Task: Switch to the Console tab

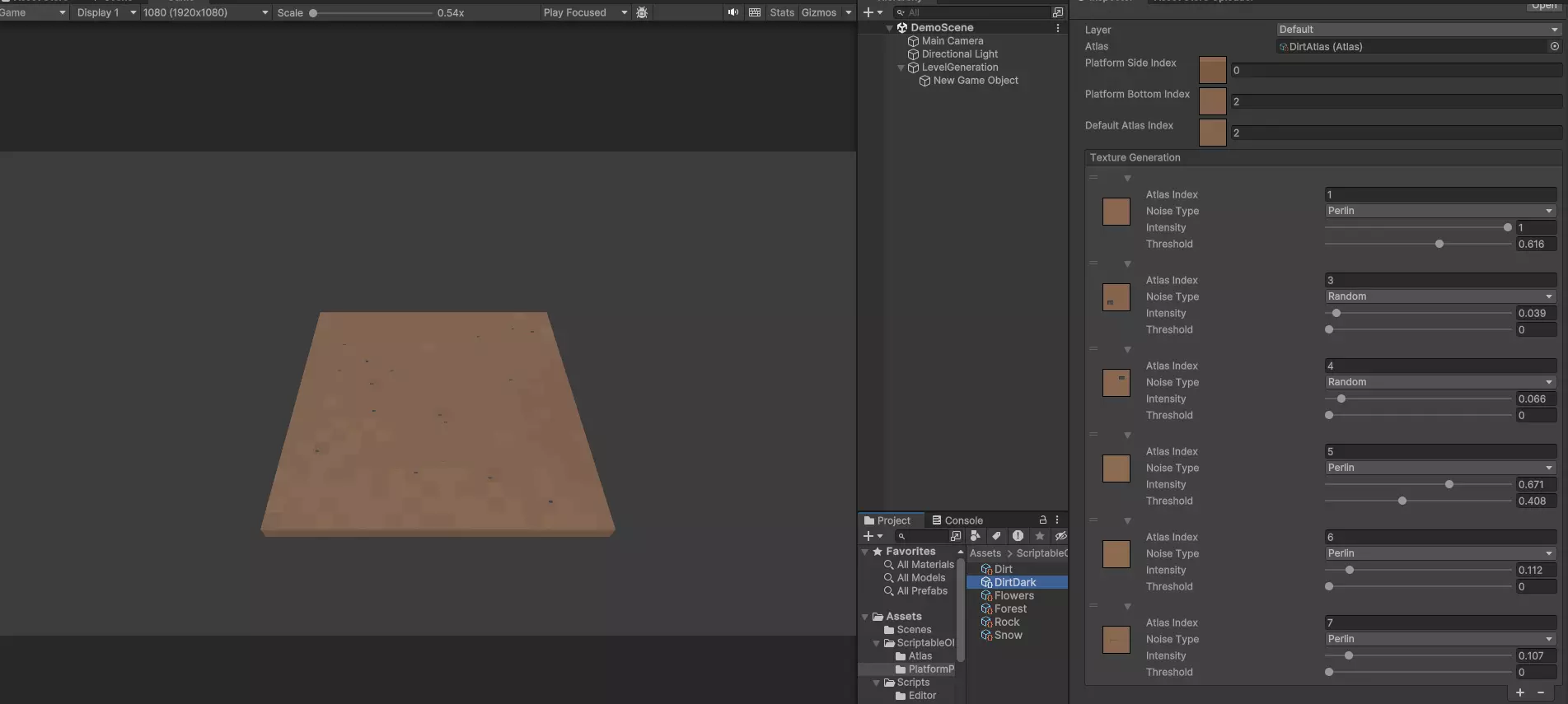Action: pos(957,520)
